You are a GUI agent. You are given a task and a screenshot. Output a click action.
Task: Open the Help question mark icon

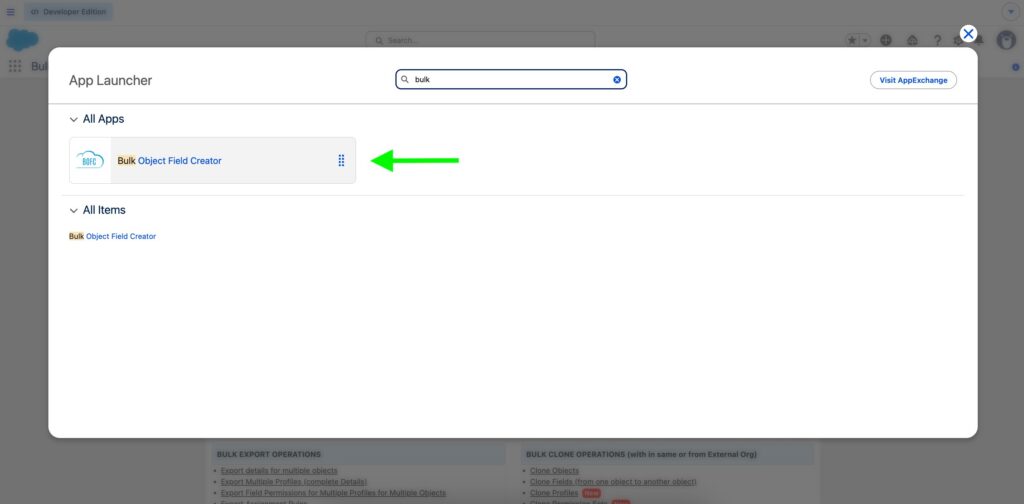click(x=937, y=40)
